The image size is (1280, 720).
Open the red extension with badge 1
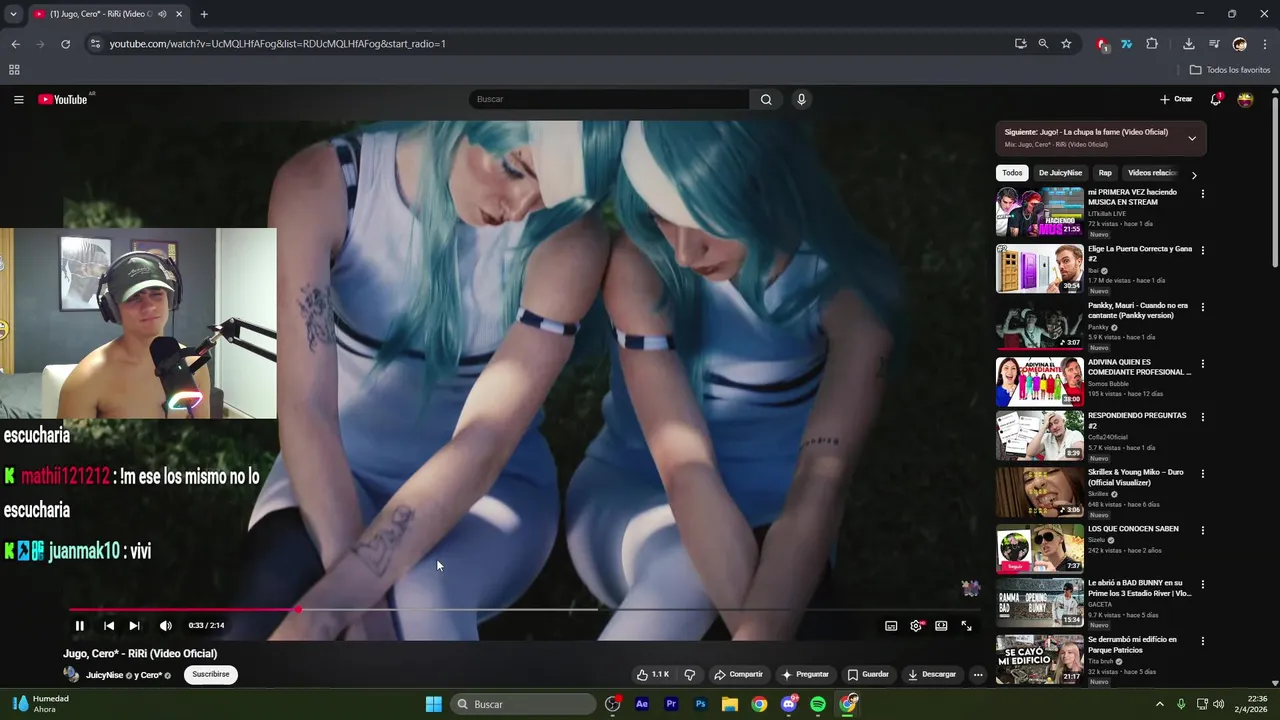click(1101, 44)
